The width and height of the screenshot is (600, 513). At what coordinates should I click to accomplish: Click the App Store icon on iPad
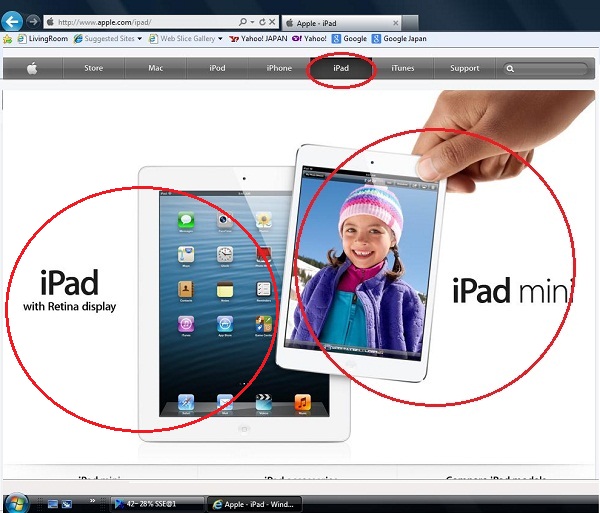(225, 324)
